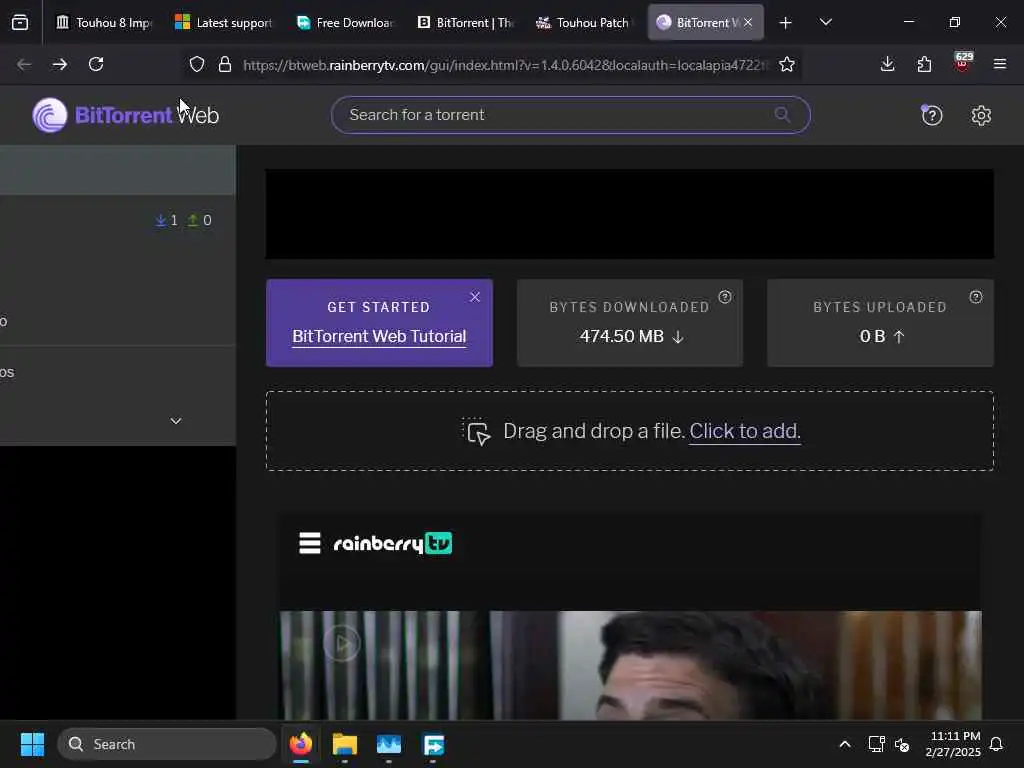Switch to Touhou 8 Imp tab
The image size is (1024, 768).
coord(103,23)
